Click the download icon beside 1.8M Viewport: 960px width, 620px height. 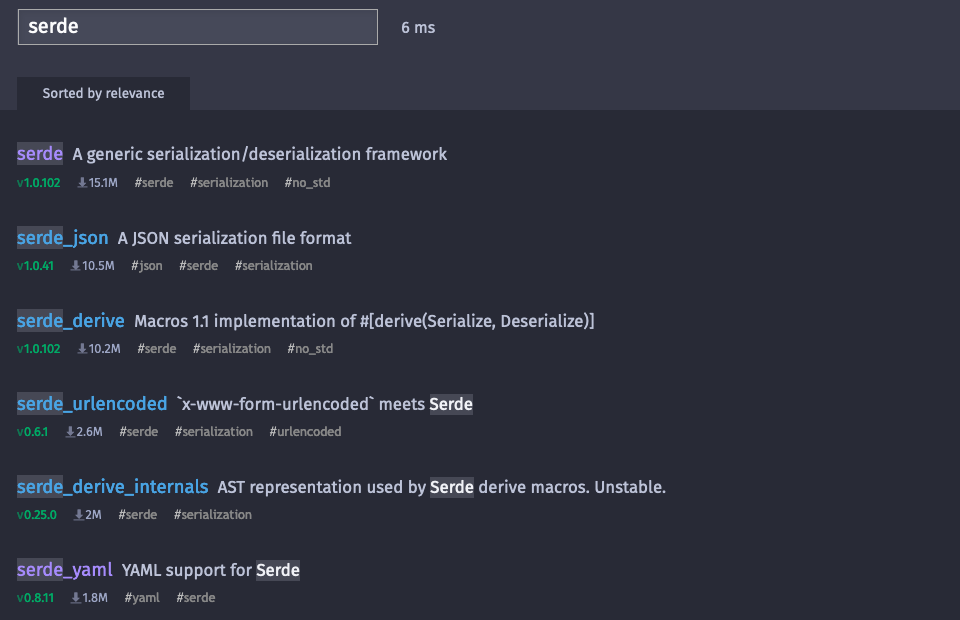[x=76, y=598]
